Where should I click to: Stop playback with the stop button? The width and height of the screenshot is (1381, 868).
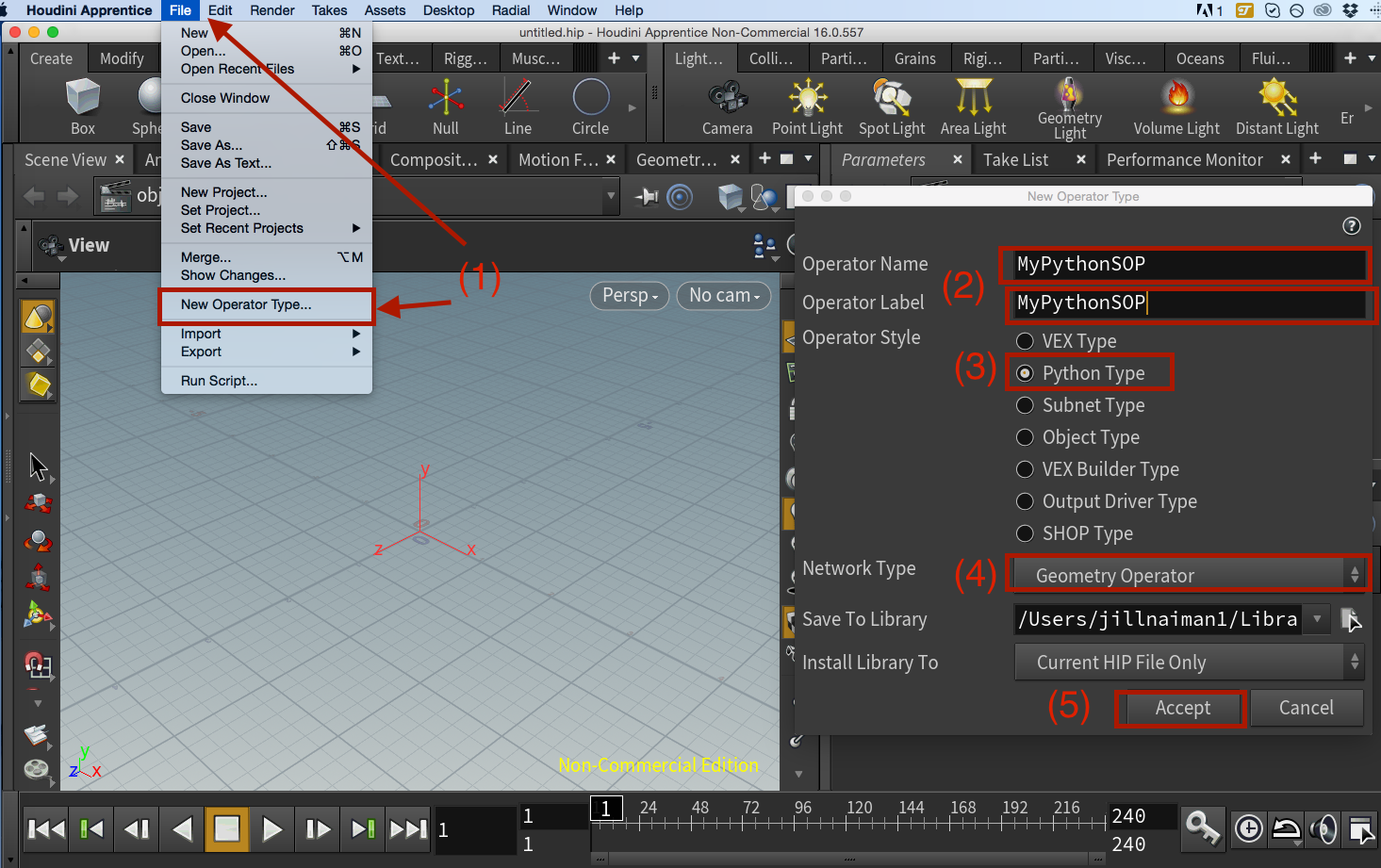(227, 829)
